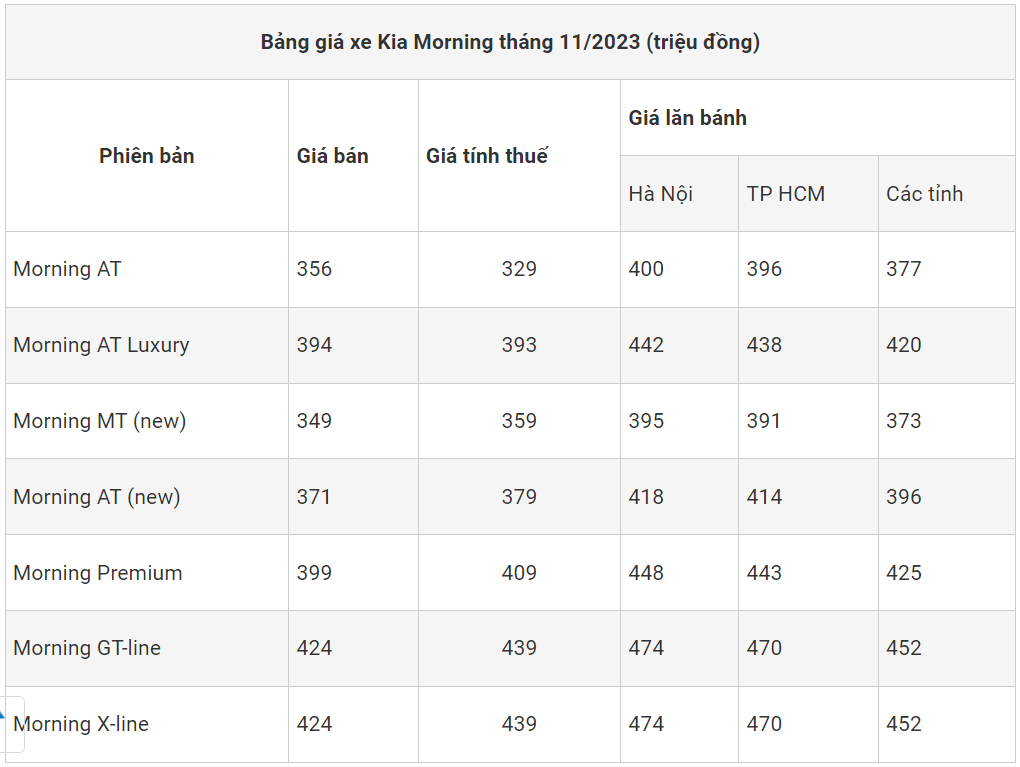This screenshot has width=1020, height=767.
Task: Select the Morning AT Luxury version cell
Action: tap(101, 345)
